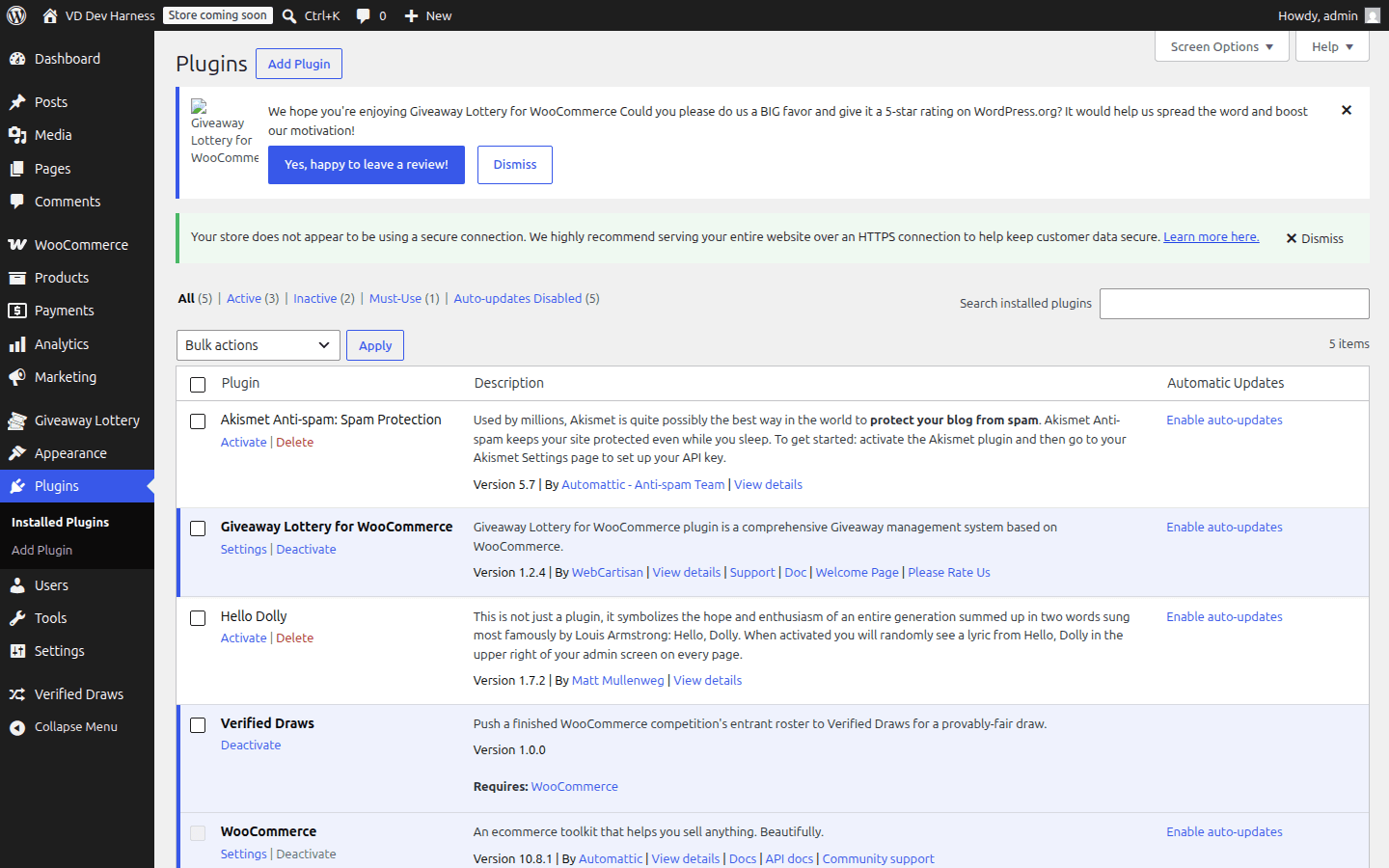Deactivate the Verified Draws plugin
Screen dimensions: 1389x868
[x=251, y=745]
